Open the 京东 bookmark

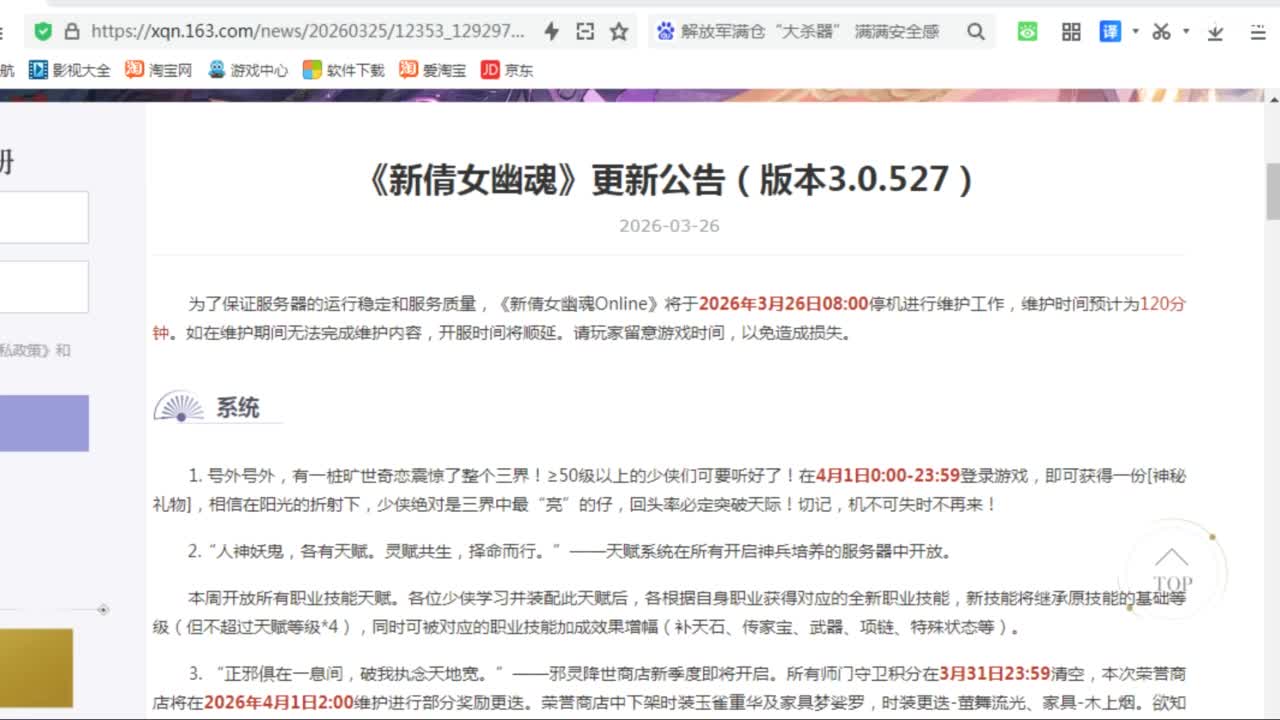507,70
